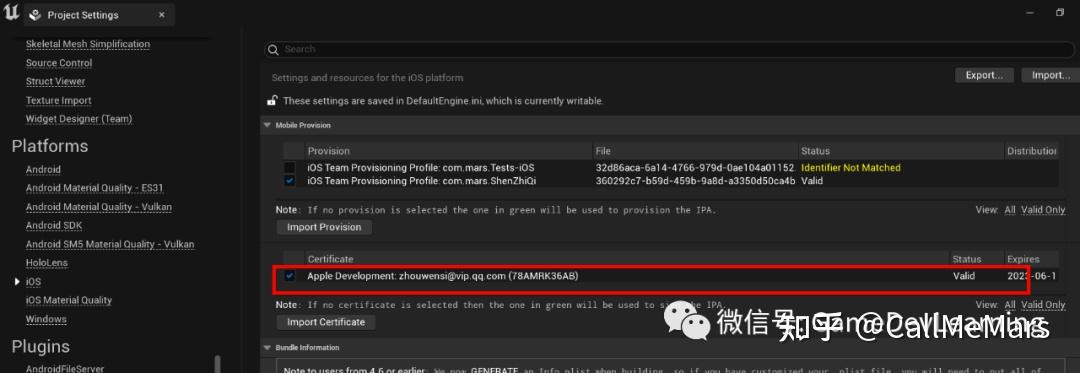This screenshot has width=1080, height=373.
Task: Uncheck the com.mars.ShenZhiQi provision checkbox
Action: click(x=290, y=181)
